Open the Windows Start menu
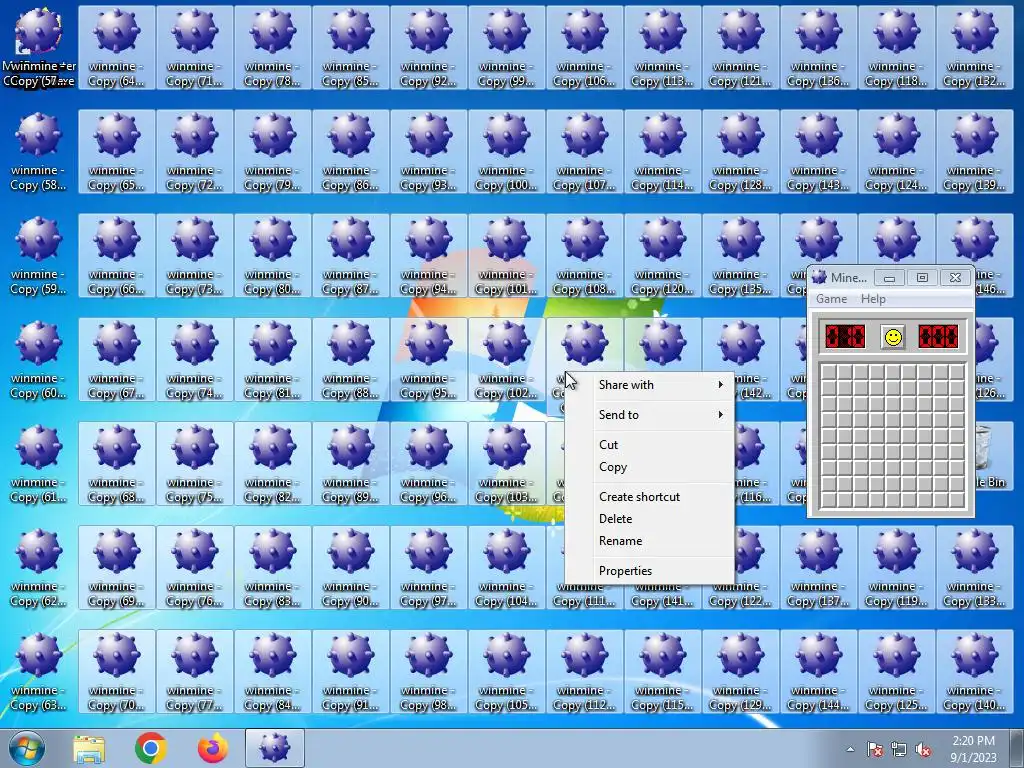This screenshot has height=768, width=1024. click(27, 748)
